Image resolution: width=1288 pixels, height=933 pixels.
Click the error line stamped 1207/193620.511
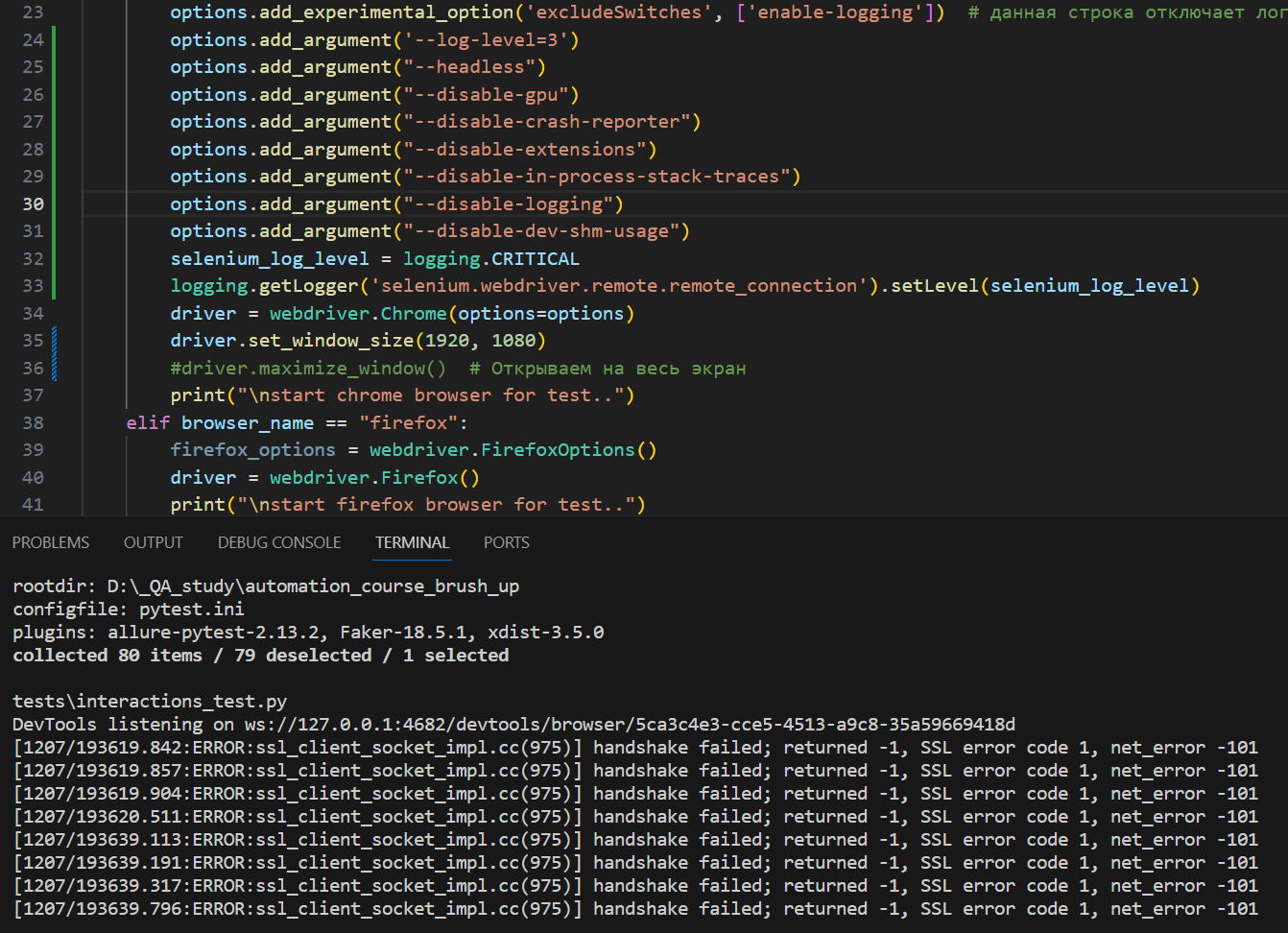tap(635, 817)
